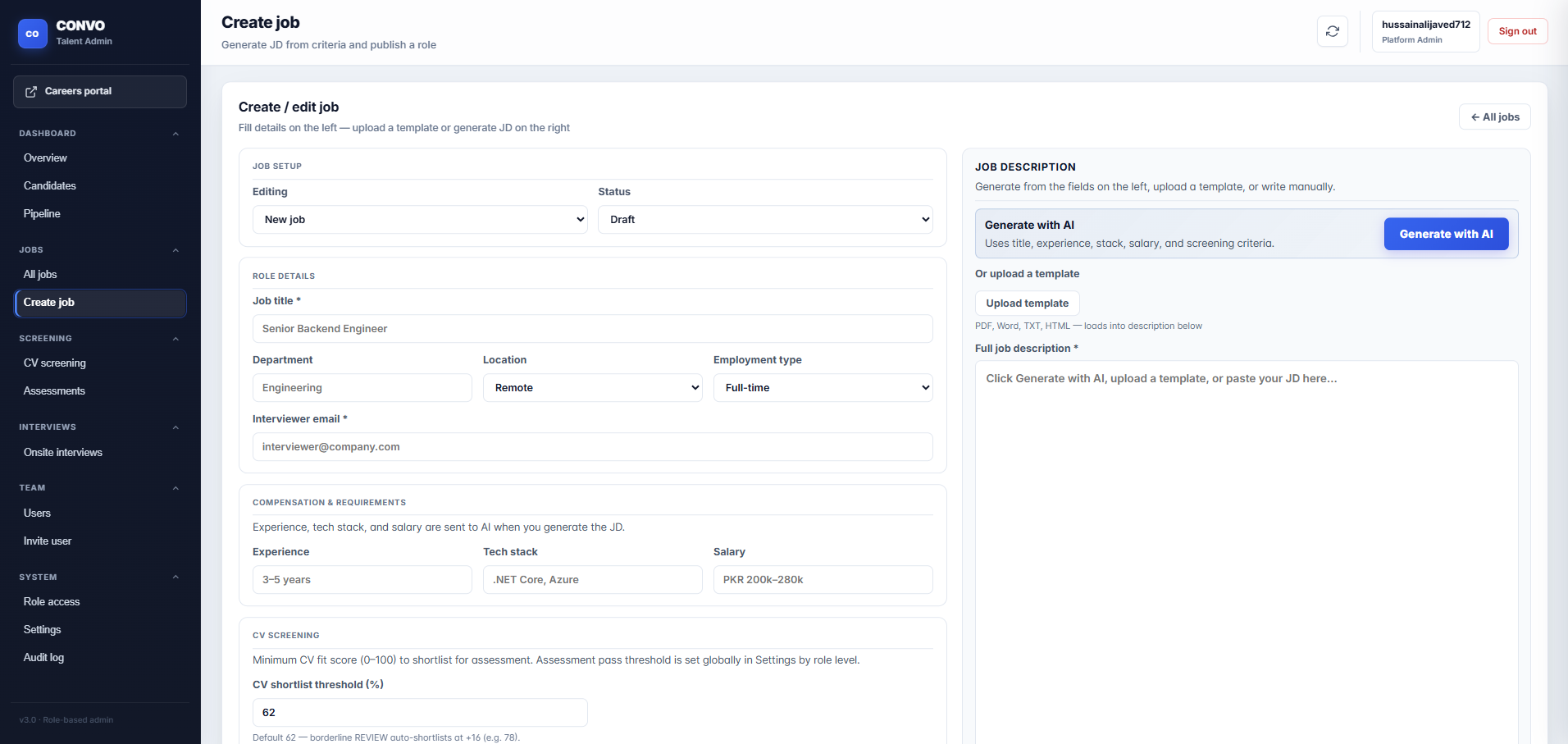The height and width of the screenshot is (744, 1568).
Task: Open the Status dropdown showing Draft
Action: (765, 219)
